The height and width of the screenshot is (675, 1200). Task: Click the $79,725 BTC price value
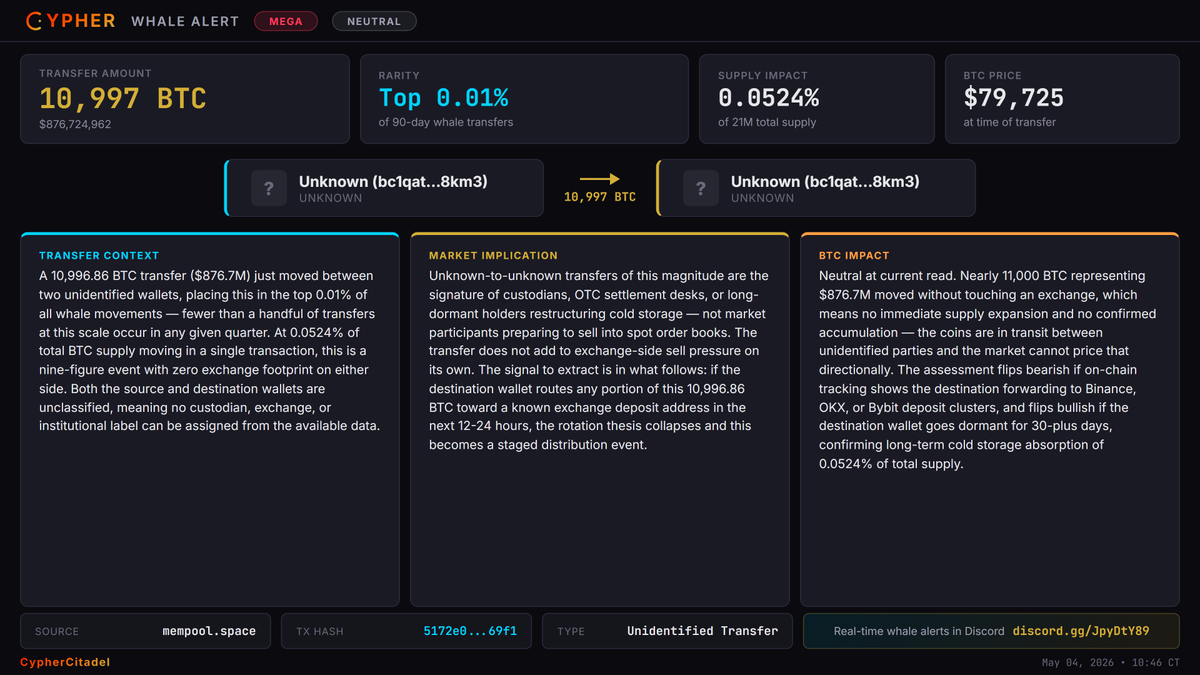click(1014, 98)
